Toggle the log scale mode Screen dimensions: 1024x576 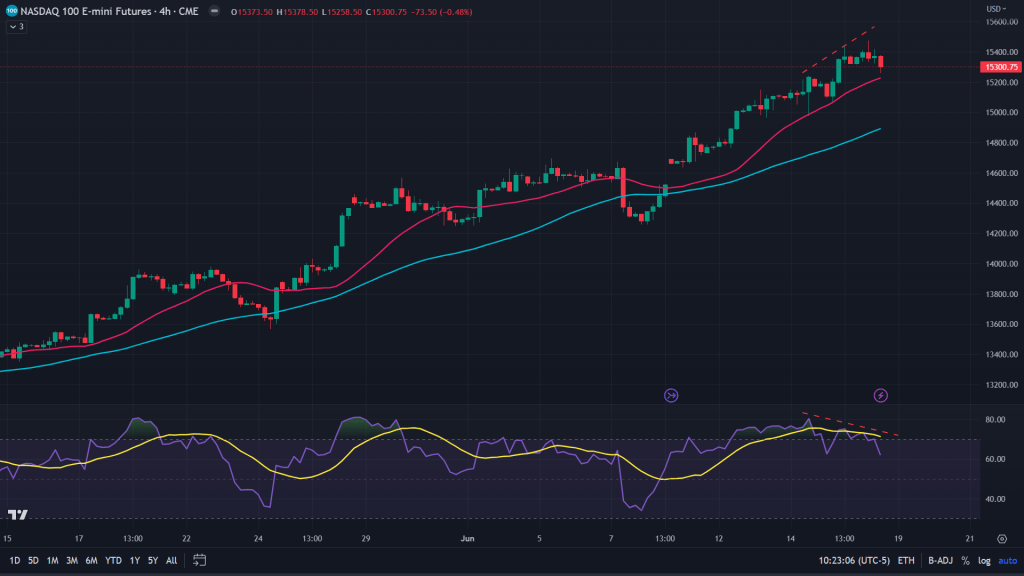click(x=983, y=560)
